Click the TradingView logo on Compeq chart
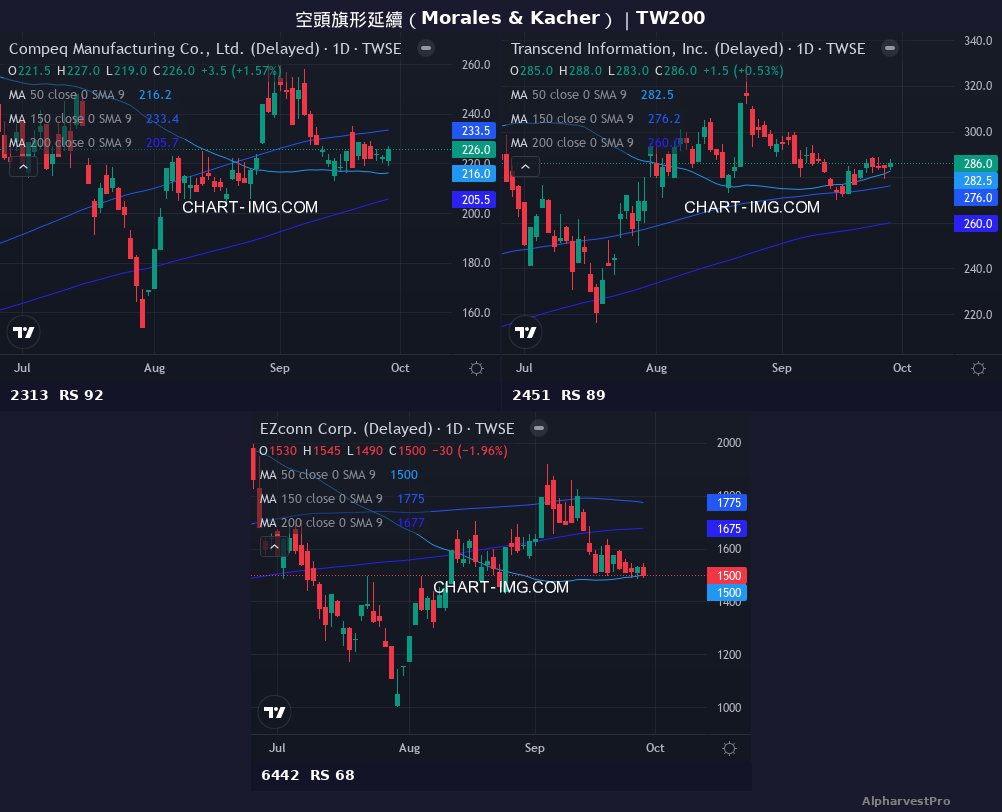 [24, 332]
